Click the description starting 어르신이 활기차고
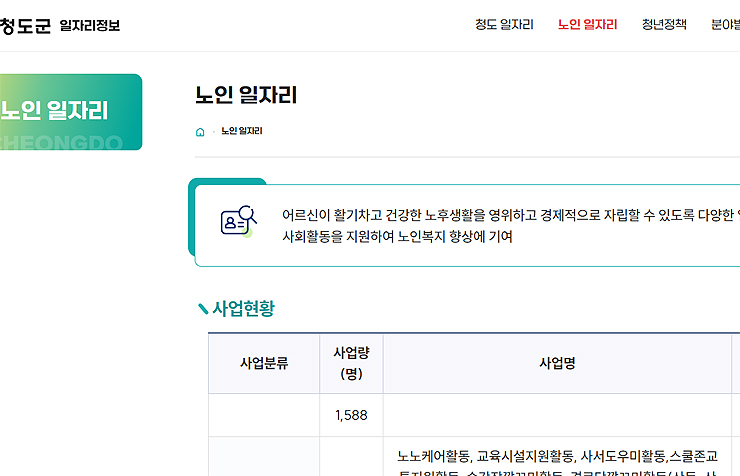 click(511, 225)
